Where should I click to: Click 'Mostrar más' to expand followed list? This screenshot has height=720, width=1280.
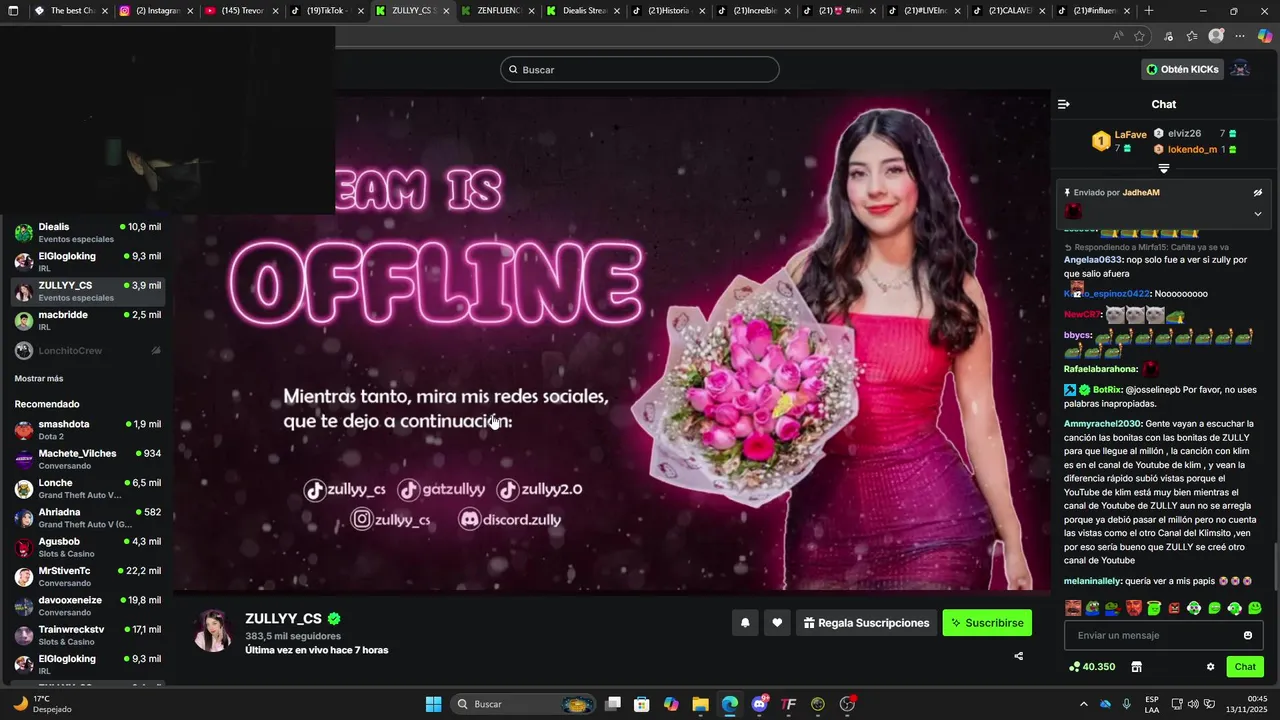39,379
